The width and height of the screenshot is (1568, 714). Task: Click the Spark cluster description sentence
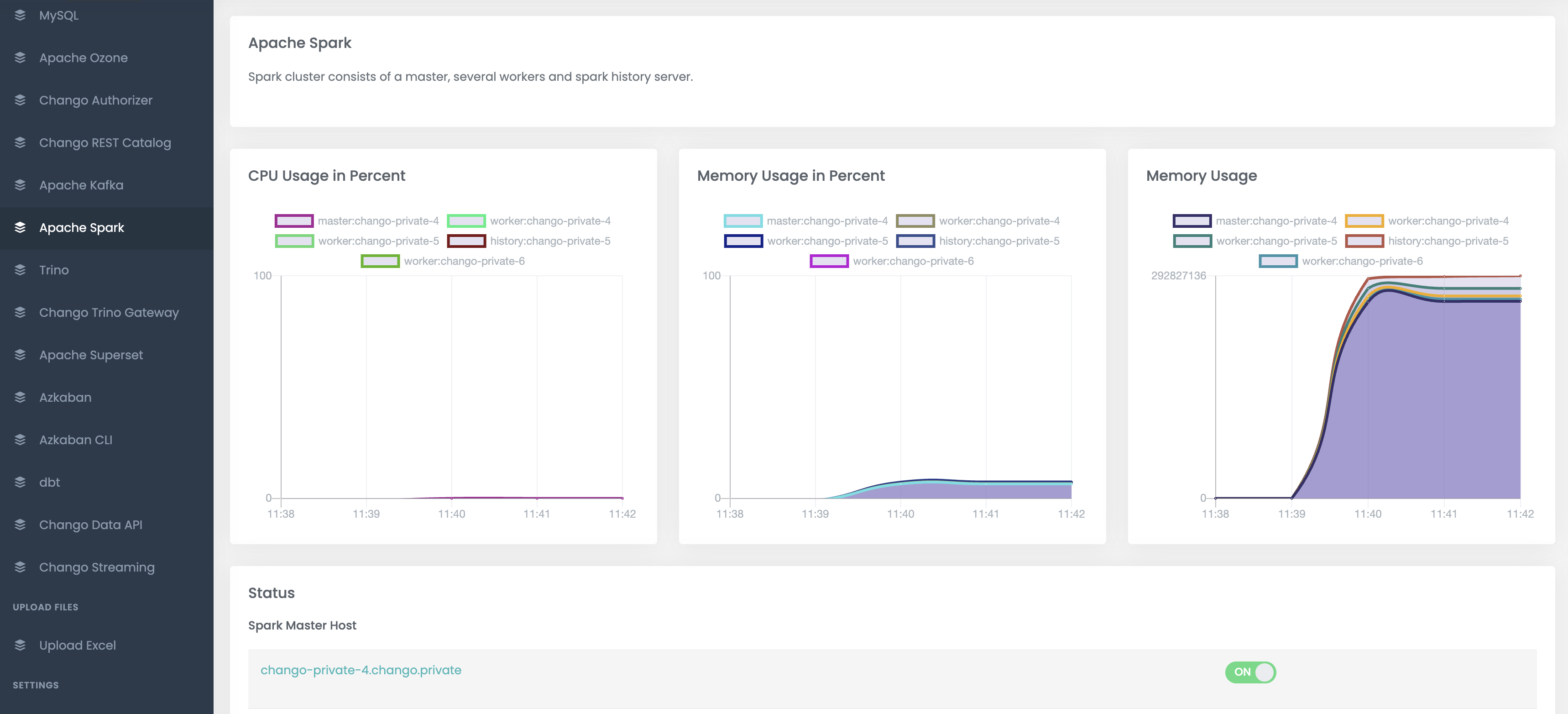click(470, 77)
